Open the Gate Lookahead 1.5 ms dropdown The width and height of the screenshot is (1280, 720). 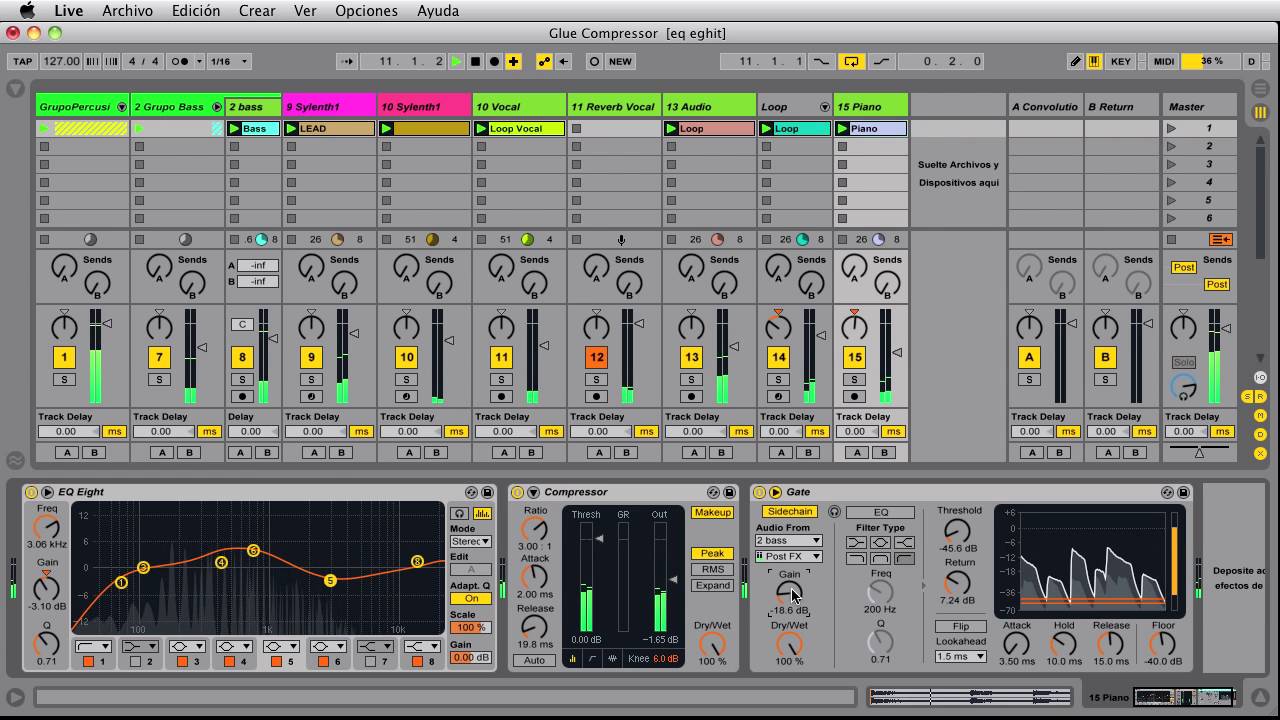pyautogui.click(x=960, y=657)
